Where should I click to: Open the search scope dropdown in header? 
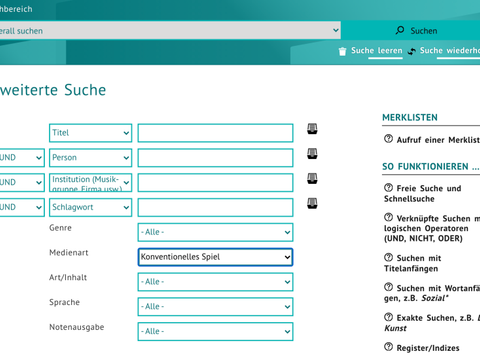(x=169, y=31)
